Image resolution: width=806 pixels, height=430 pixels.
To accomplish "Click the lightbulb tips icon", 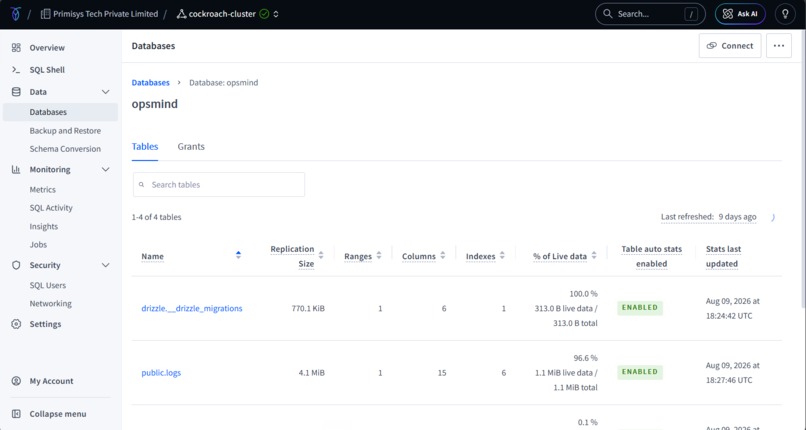I will (x=785, y=14).
